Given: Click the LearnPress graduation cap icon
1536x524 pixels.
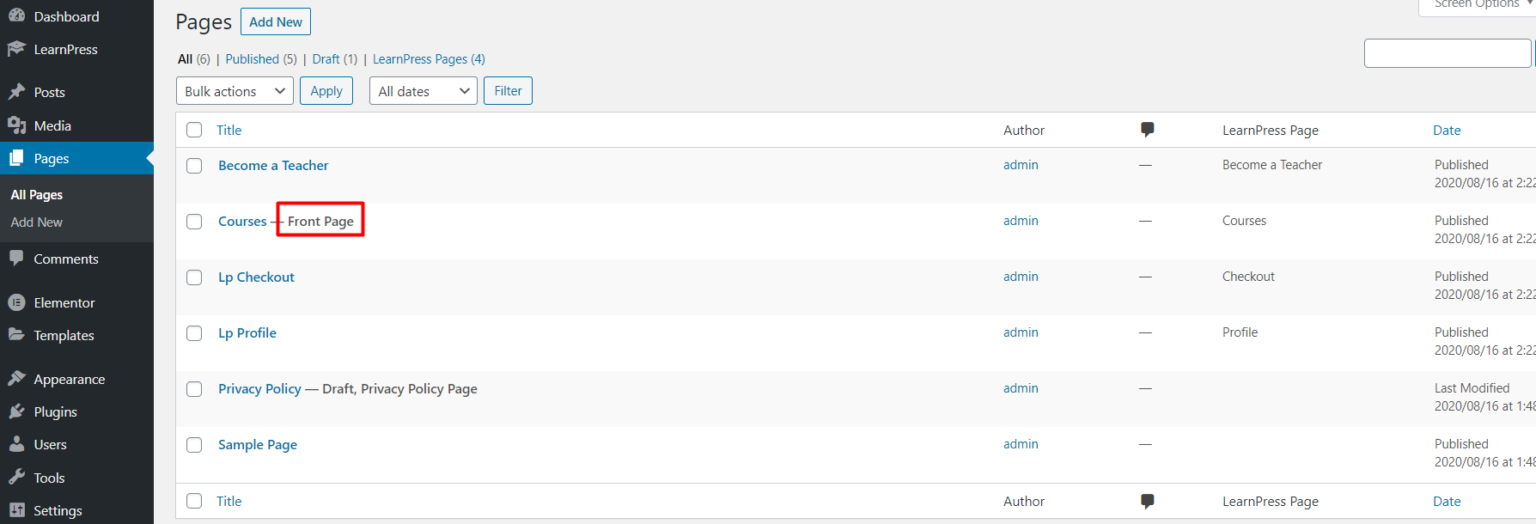Looking at the screenshot, I should pos(16,49).
